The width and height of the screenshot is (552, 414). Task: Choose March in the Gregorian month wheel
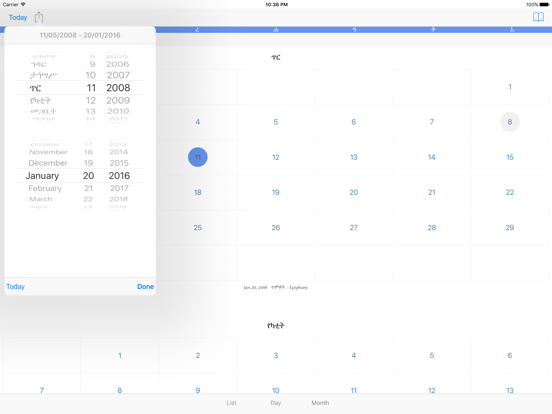(x=41, y=199)
